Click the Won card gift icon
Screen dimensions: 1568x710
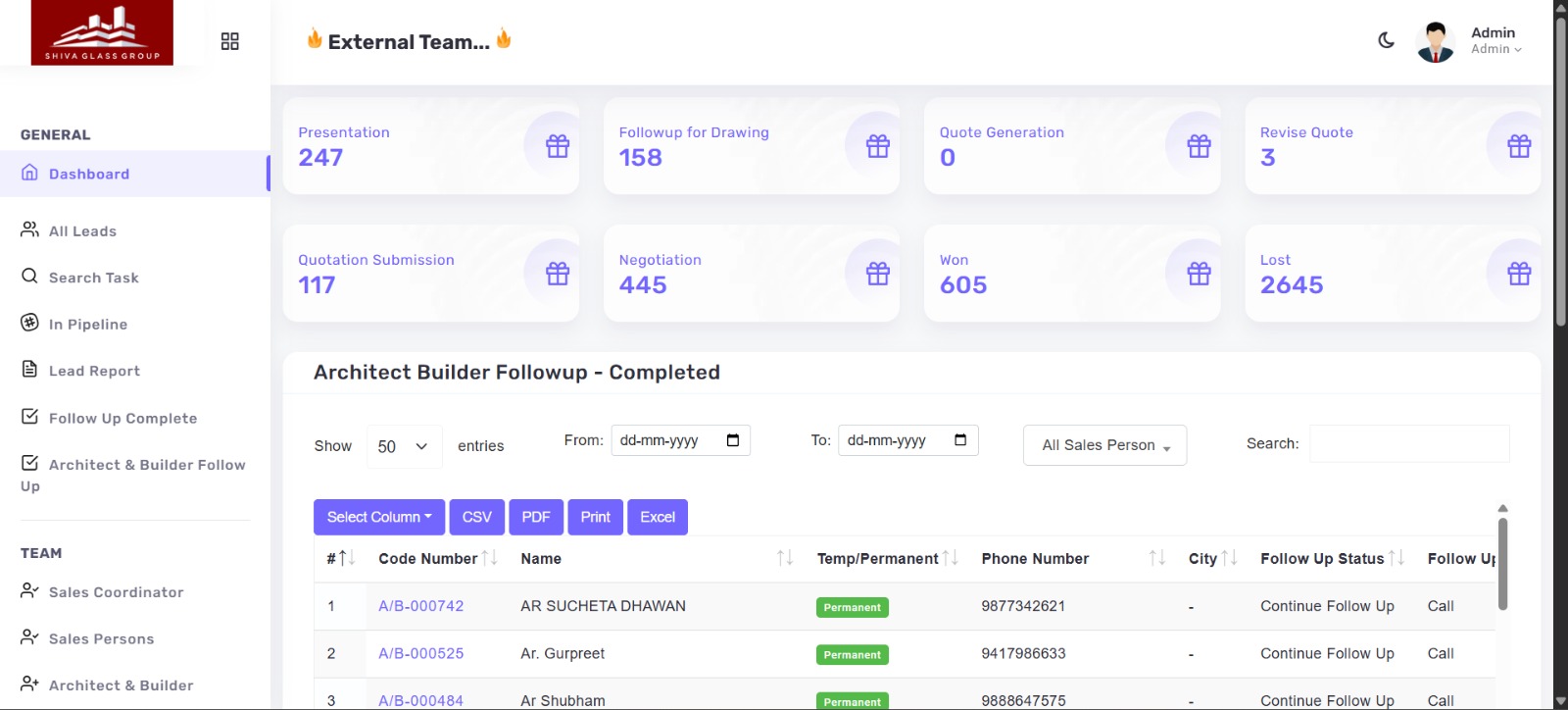[1199, 274]
